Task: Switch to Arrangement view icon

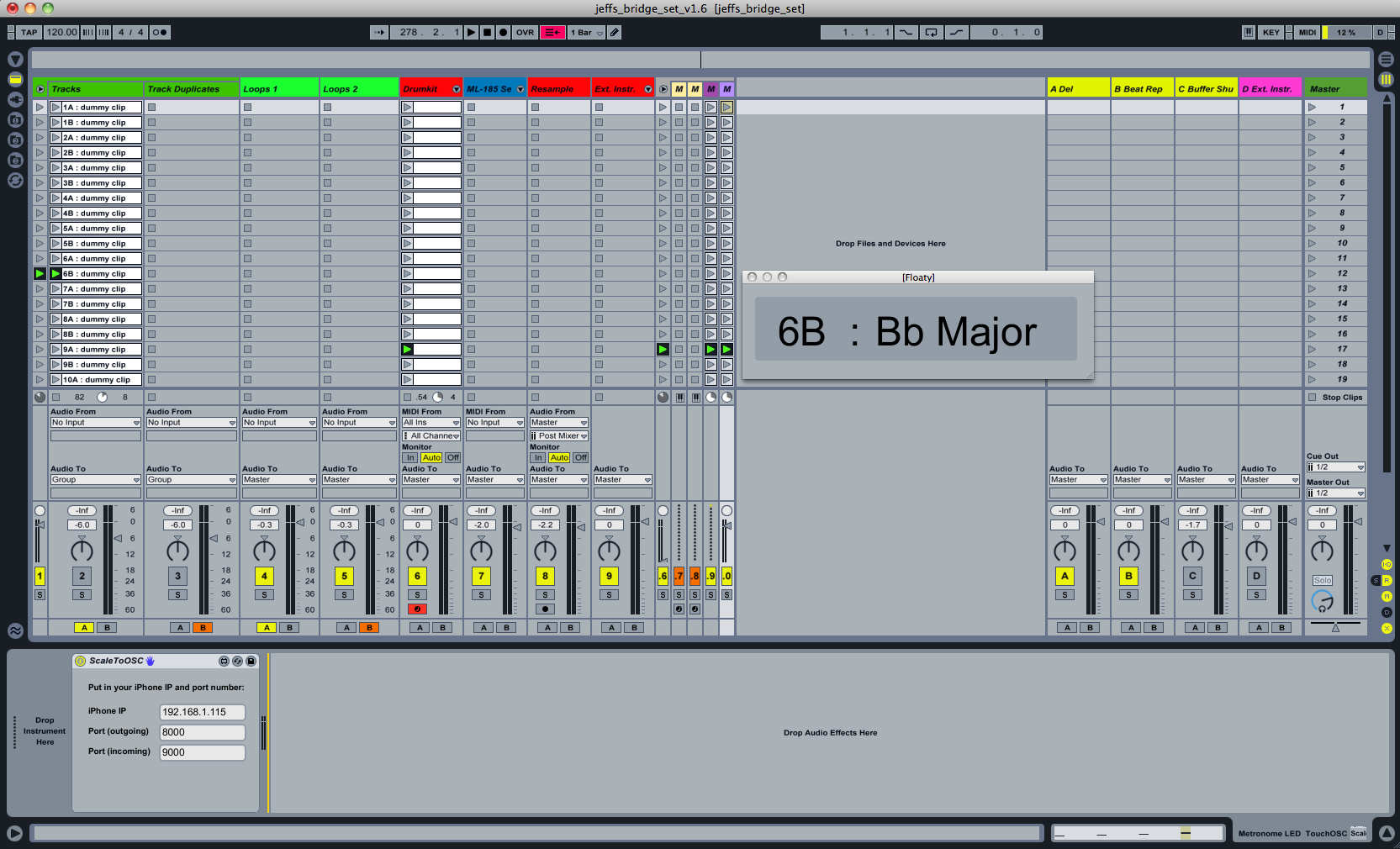Action: [x=1387, y=60]
